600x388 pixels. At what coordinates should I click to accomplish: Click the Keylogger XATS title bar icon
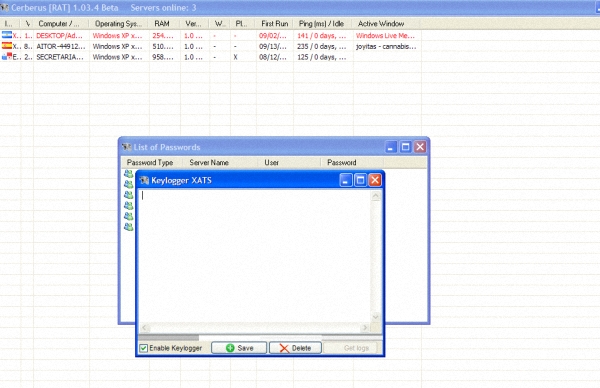(144, 180)
